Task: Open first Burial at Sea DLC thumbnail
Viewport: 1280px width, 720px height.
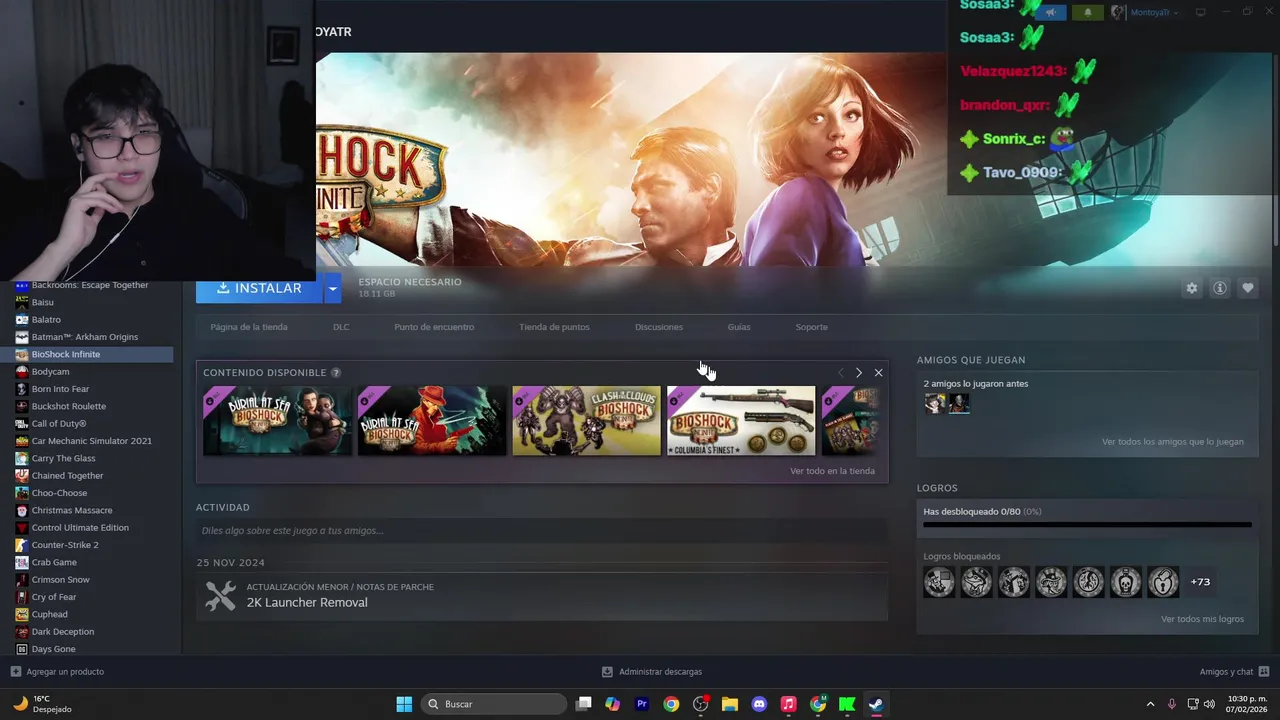Action: pyautogui.click(x=277, y=421)
